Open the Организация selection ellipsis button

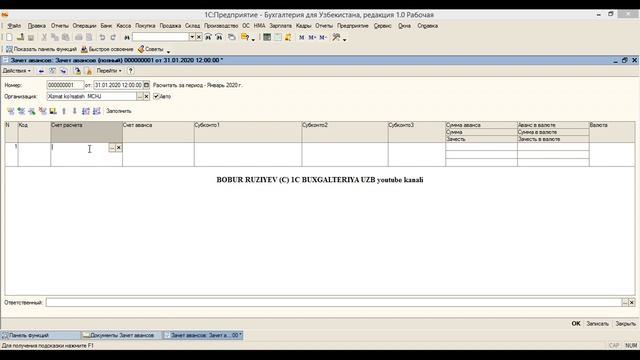click(x=140, y=96)
